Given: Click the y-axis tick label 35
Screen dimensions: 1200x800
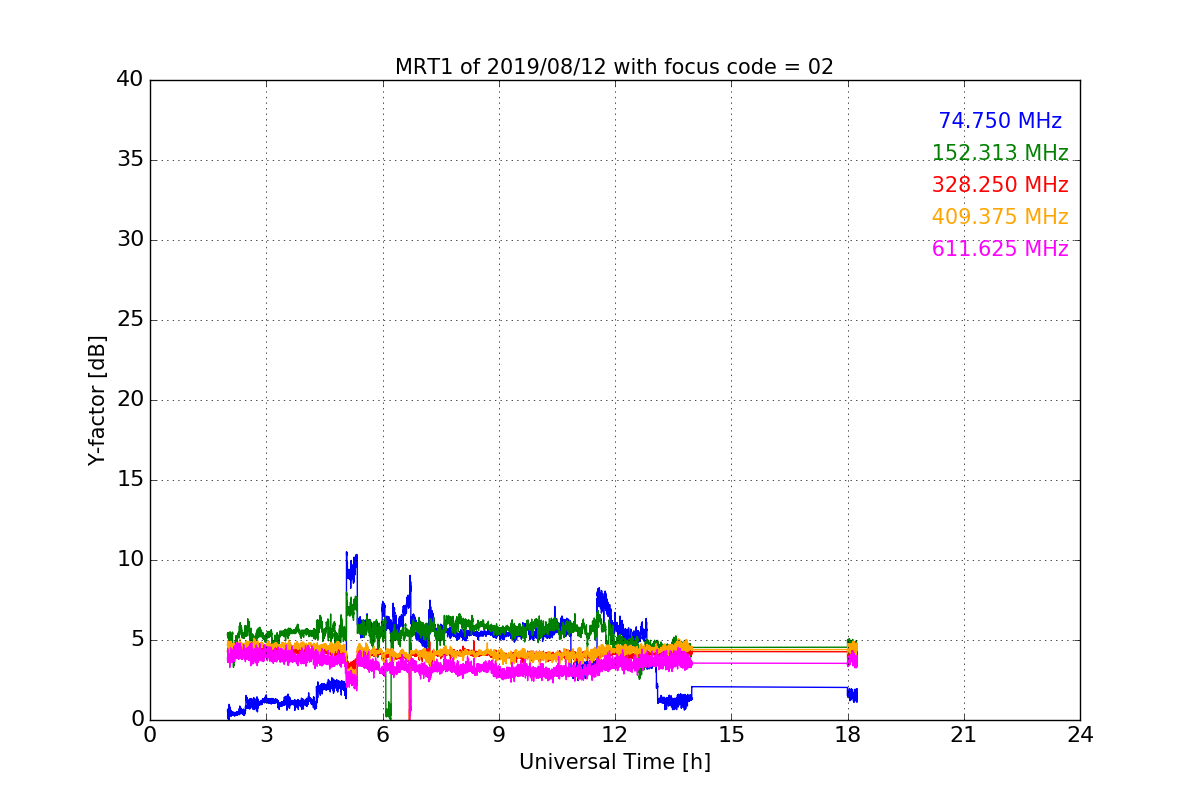Looking at the screenshot, I should coord(130,160).
